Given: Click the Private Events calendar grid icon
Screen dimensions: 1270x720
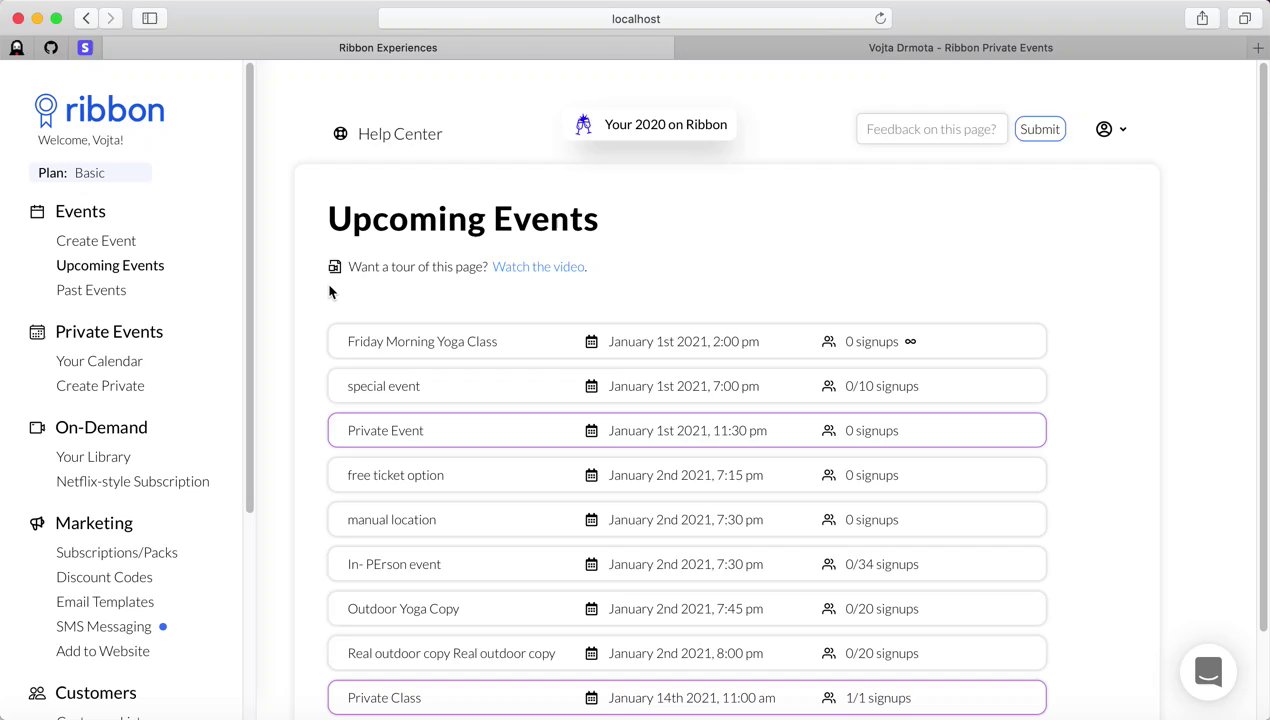Looking at the screenshot, I should pyautogui.click(x=37, y=332).
